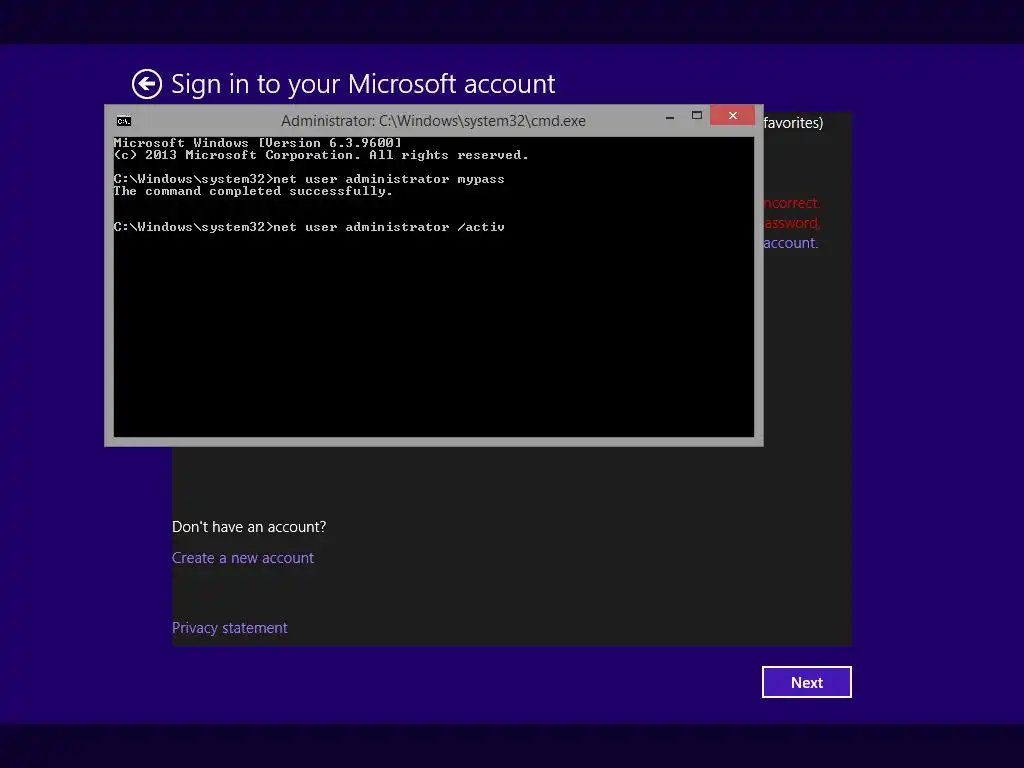
Task: Click the partially hidden account link
Action: pos(791,243)
